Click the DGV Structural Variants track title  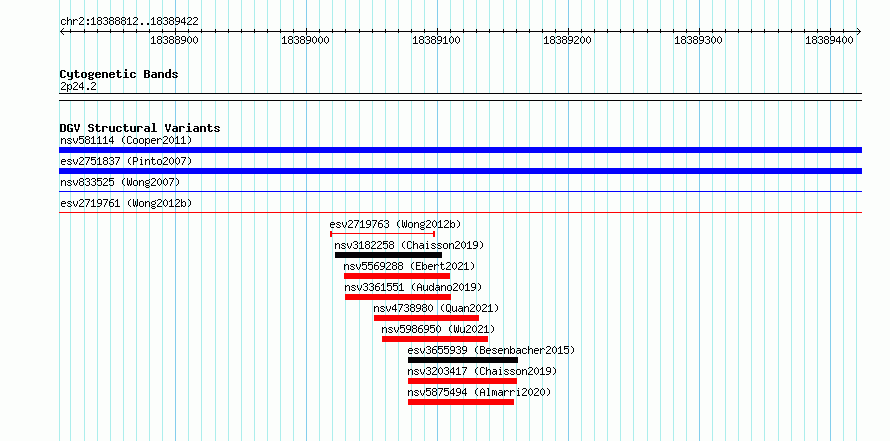pyautogui.click(x=140, y=128)
